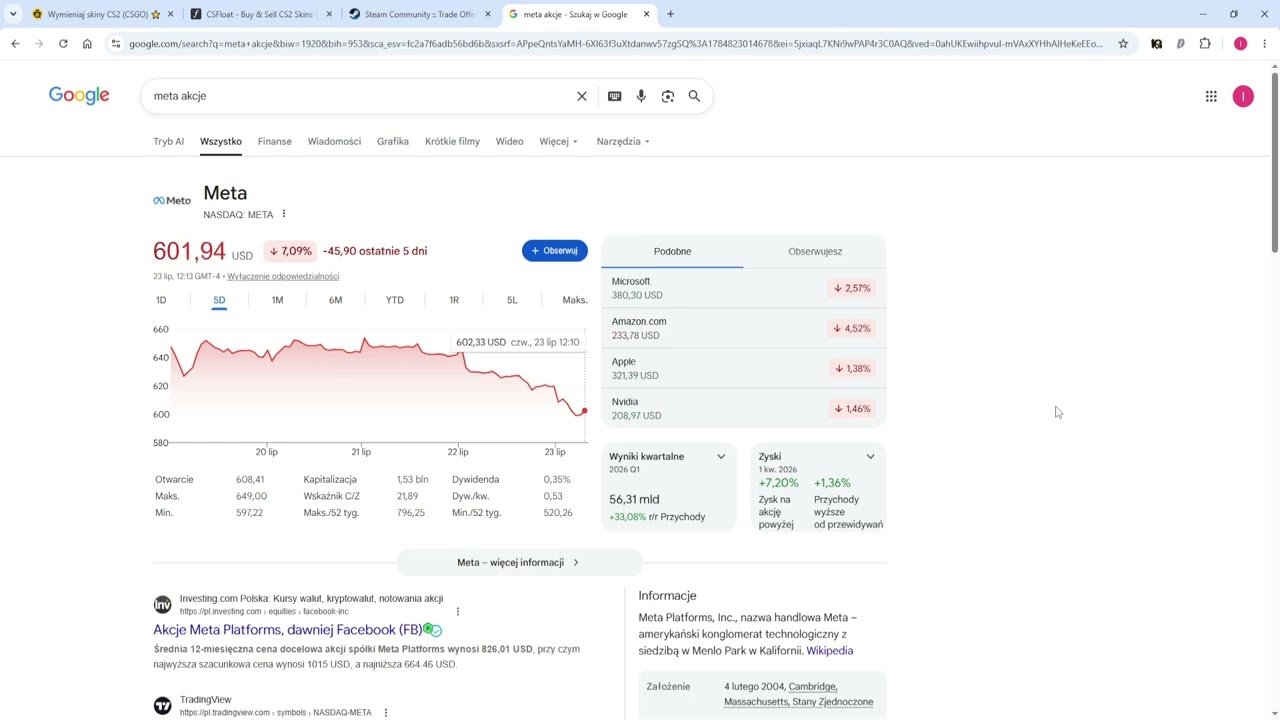Click the Meta company logo
This screenshot has height=720, width=1280.
pos(172,200)
